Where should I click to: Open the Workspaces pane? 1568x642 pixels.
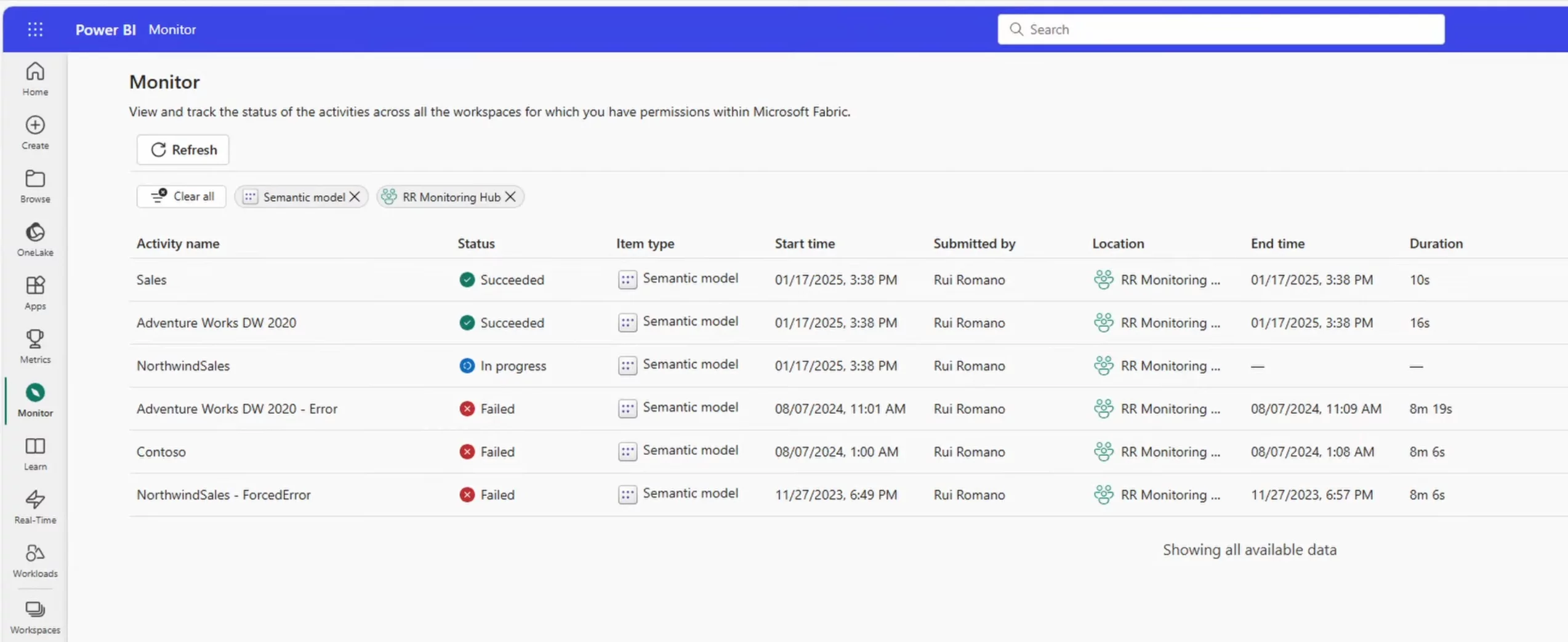(x=35, y=616)
